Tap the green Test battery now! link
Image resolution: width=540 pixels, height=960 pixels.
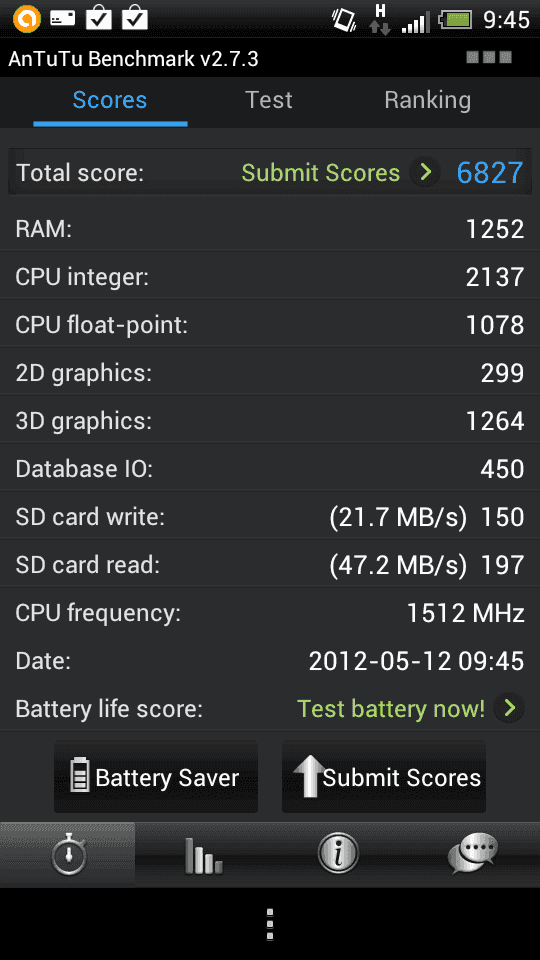point(391,709)
